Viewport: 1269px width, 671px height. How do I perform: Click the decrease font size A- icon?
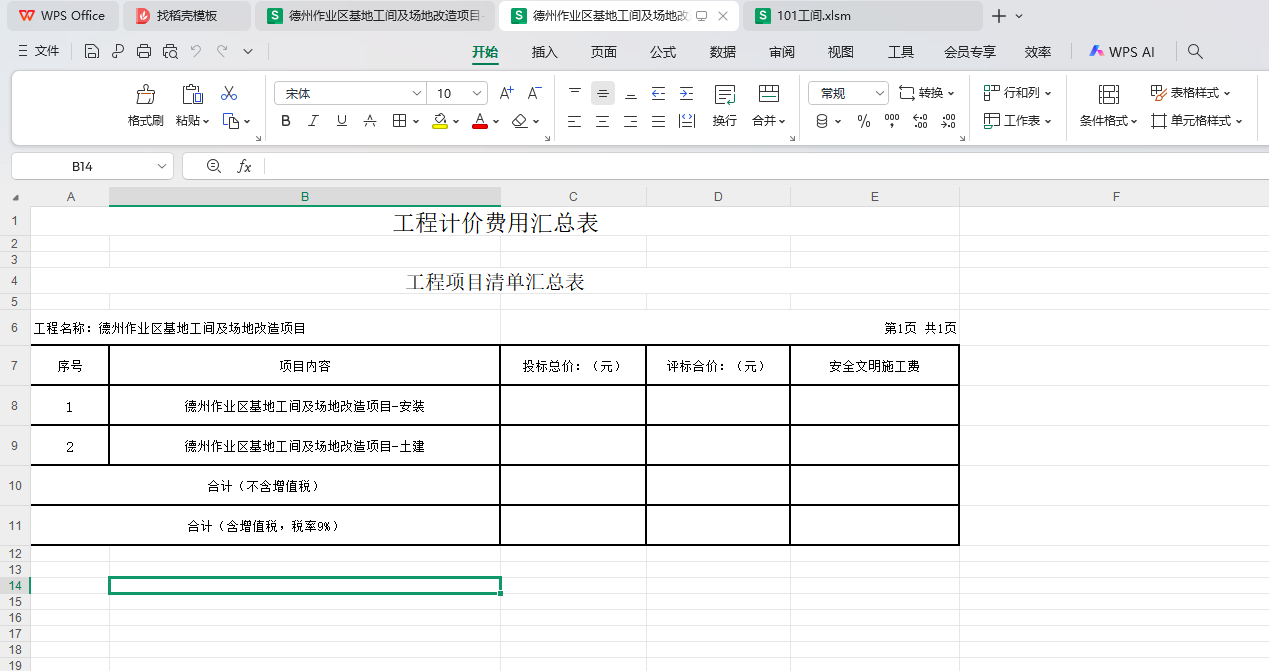point(534,93)
